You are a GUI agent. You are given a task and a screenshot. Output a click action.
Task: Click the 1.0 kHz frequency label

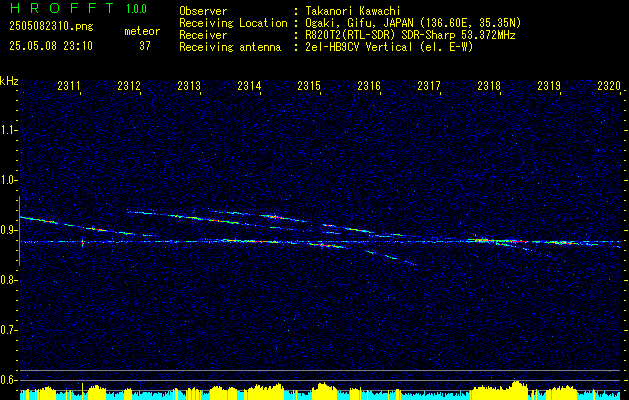(x=8, y=180)
